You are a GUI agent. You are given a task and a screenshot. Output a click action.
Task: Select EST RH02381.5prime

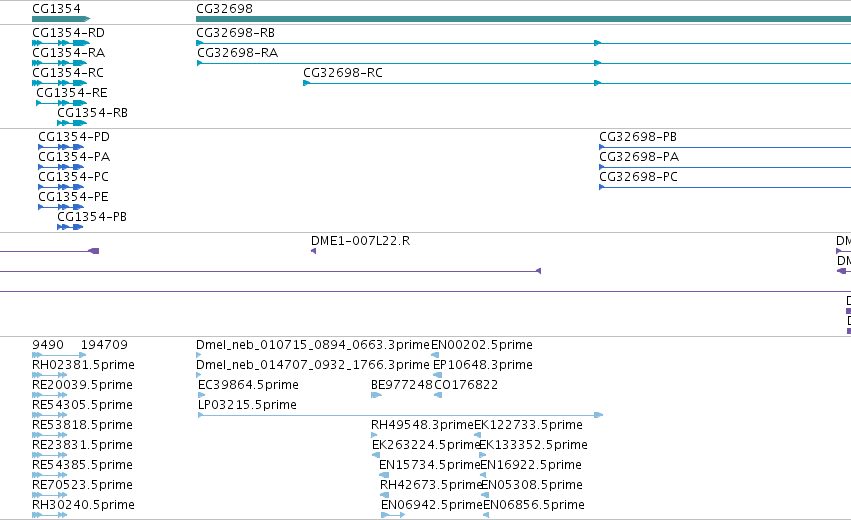[83, 365]
